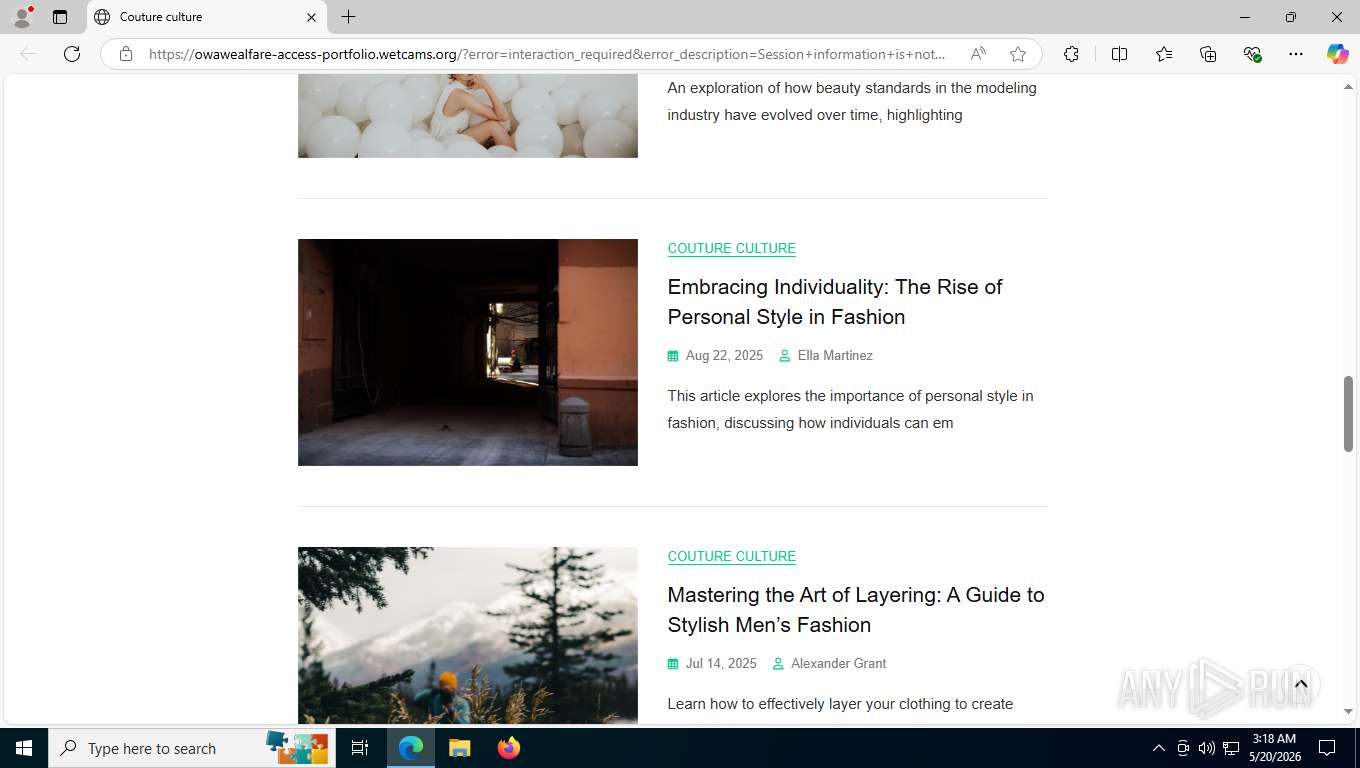Add this page to favorites star
The width and height of the screenshot is (1360, 768).
point(1018,54)
